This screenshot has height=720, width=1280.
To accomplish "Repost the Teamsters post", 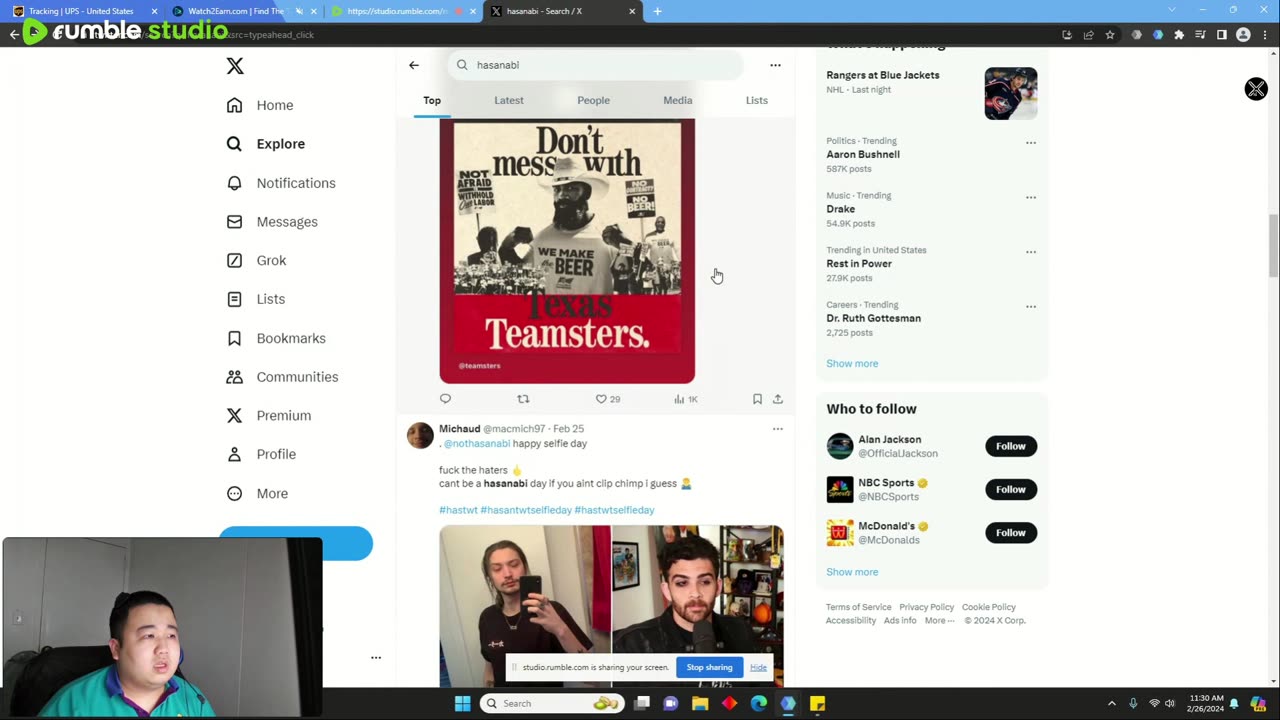I will [x=523, y=399].
